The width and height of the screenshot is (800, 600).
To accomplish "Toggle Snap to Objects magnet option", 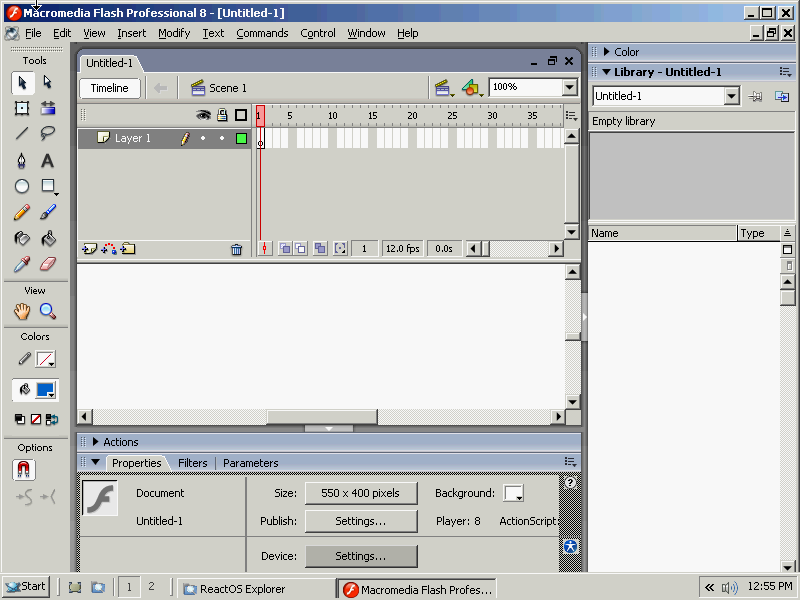I will 23,470.
